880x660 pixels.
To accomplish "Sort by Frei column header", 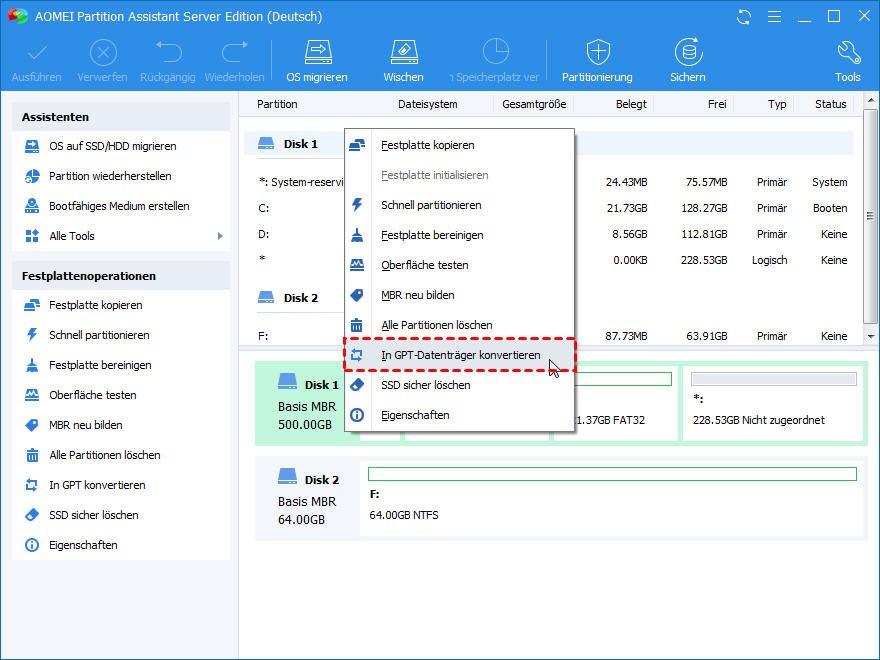I will click(x=717, y=104).
